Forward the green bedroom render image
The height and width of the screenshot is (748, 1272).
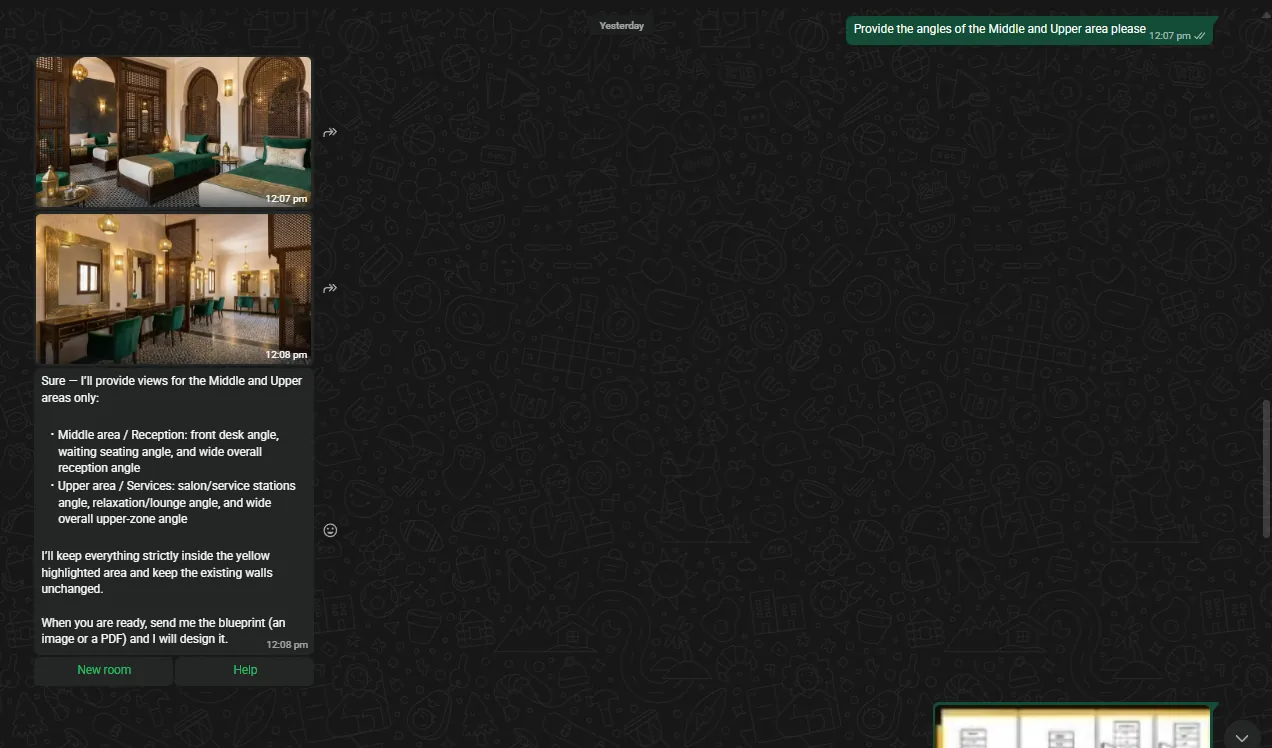coord(330,132)
